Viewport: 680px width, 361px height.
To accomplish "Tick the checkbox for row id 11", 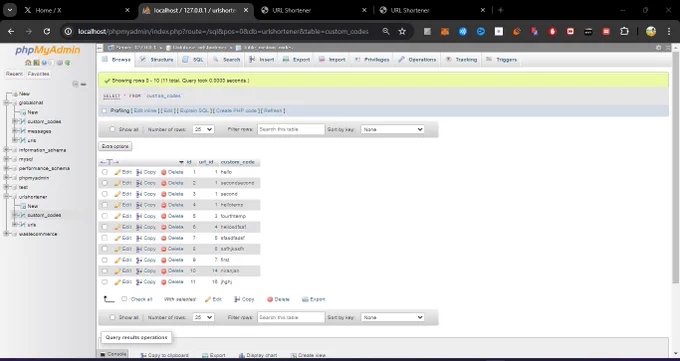I will click(x=105, y=282).
